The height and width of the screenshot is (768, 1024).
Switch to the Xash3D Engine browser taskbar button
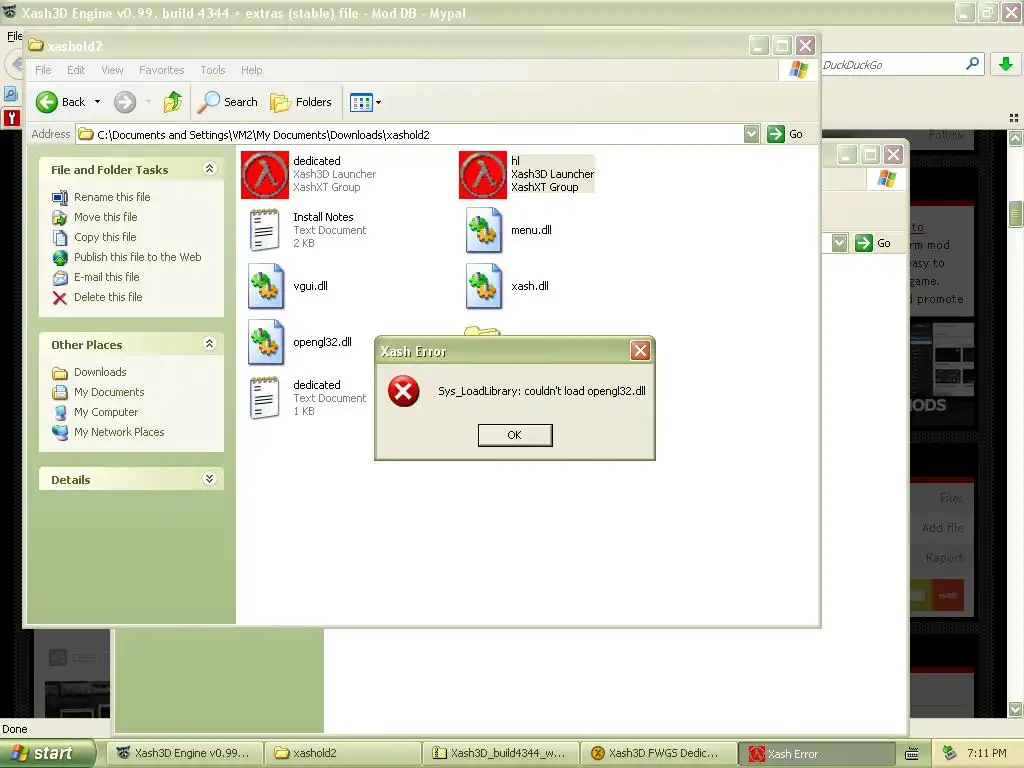(x=184, y=753)
